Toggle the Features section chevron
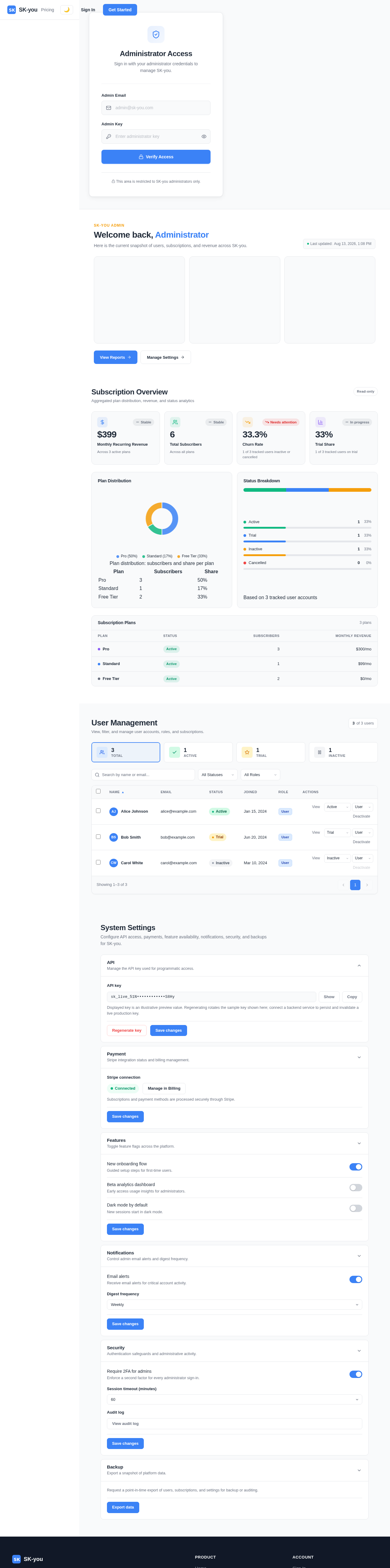This screenshot has height=1568, width=390. [x=359, y=1143]
